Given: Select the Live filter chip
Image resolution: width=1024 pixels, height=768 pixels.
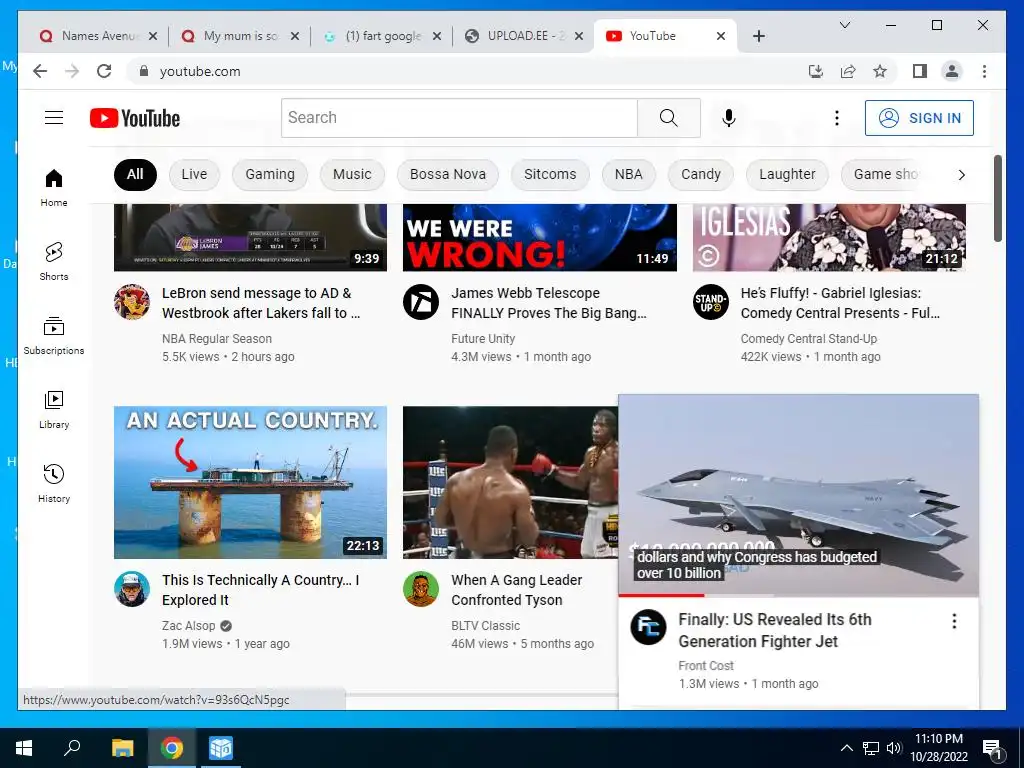Looking at the screenshot, I should click(x=194, y=174).
